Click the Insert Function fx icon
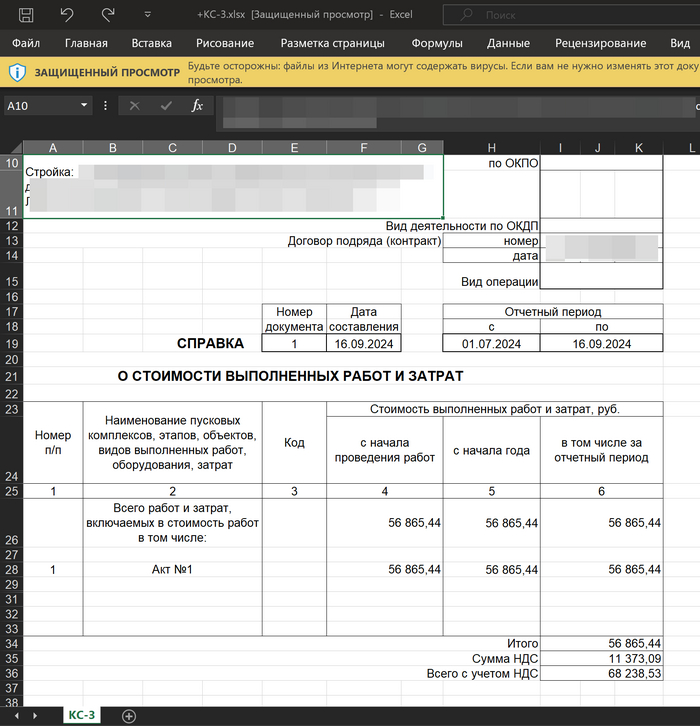The image size is (700, 726). [x=197, y=105]
